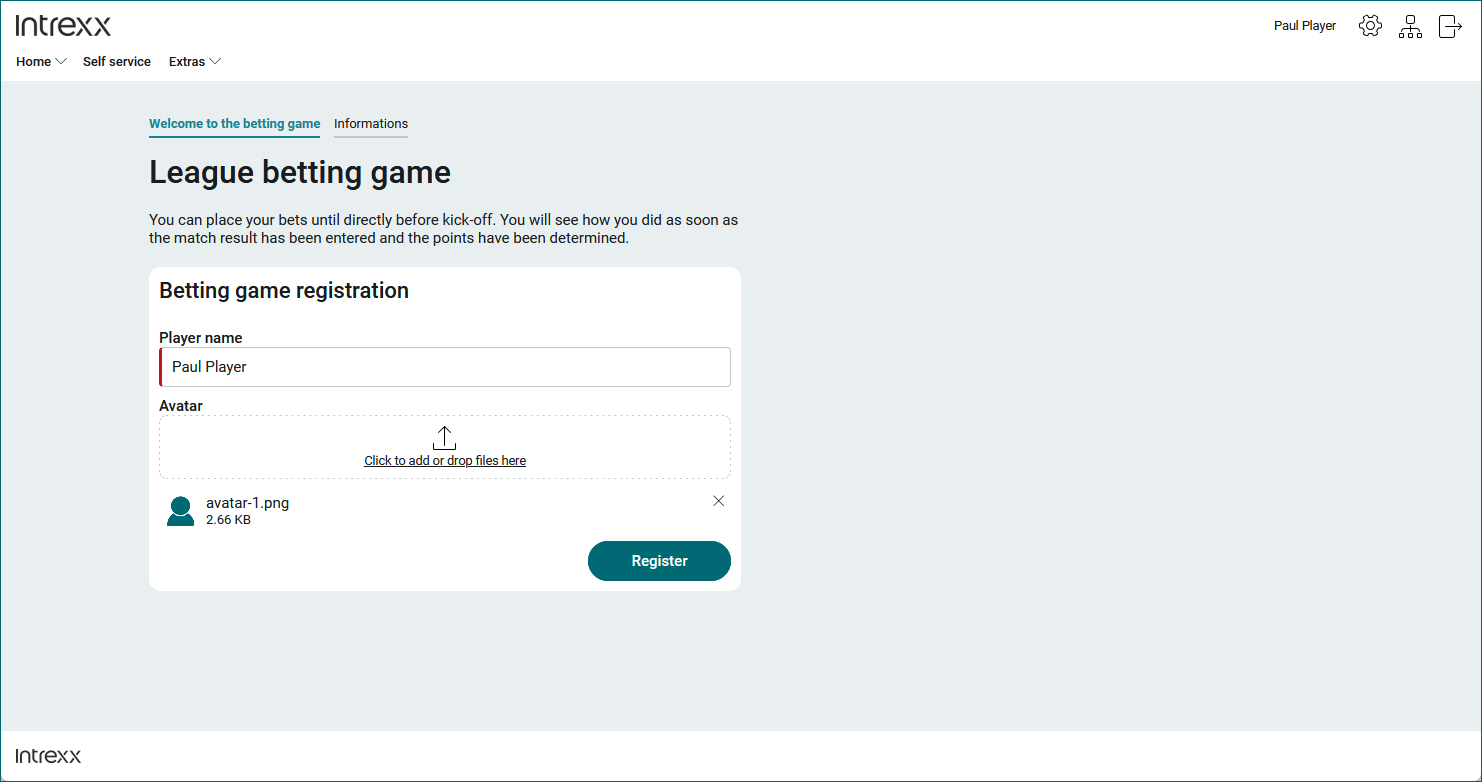Expand the Extras menu chevron
1482x782 pixels.
click(215, 62)
